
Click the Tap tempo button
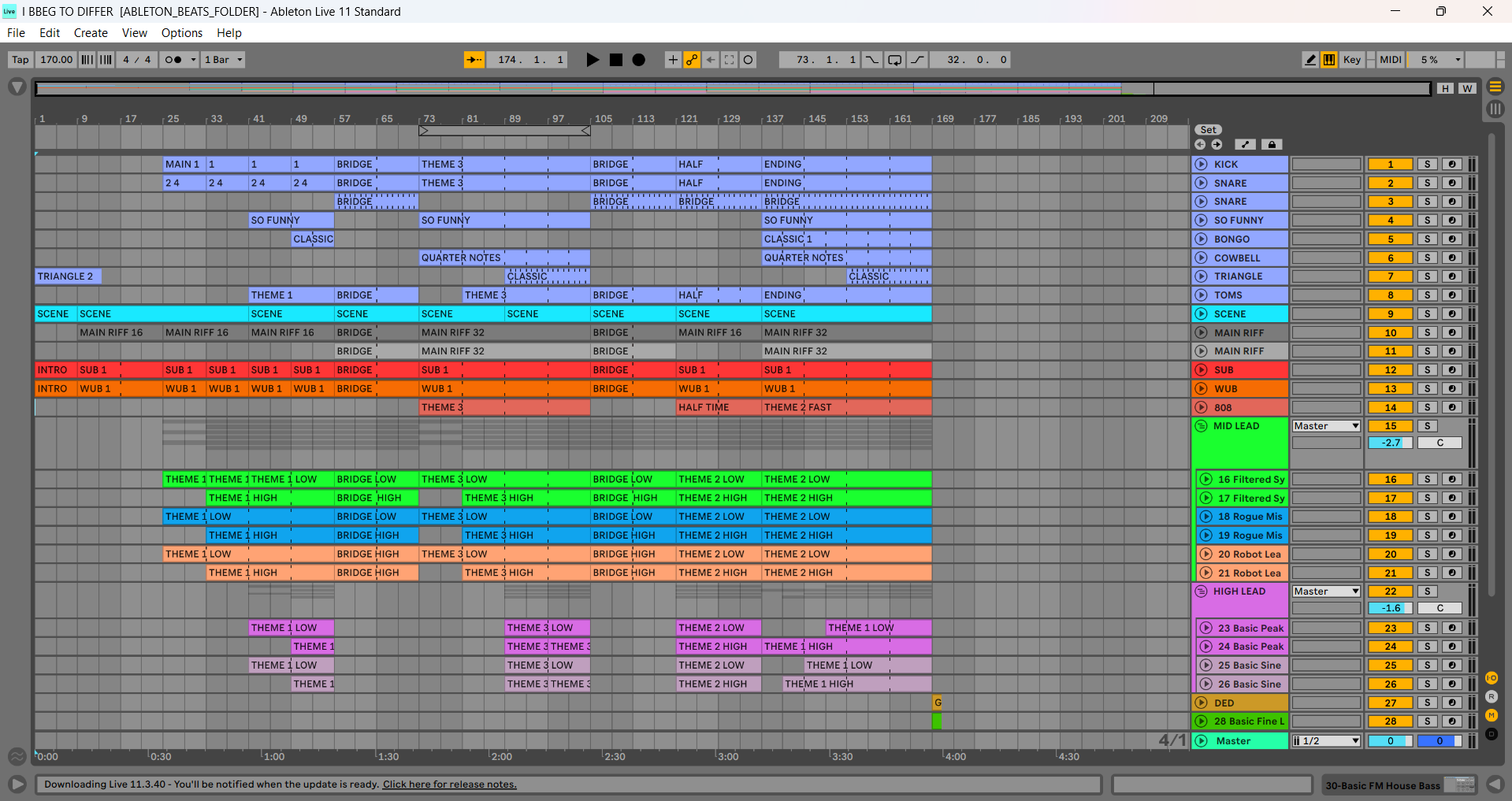coord(20,60)
